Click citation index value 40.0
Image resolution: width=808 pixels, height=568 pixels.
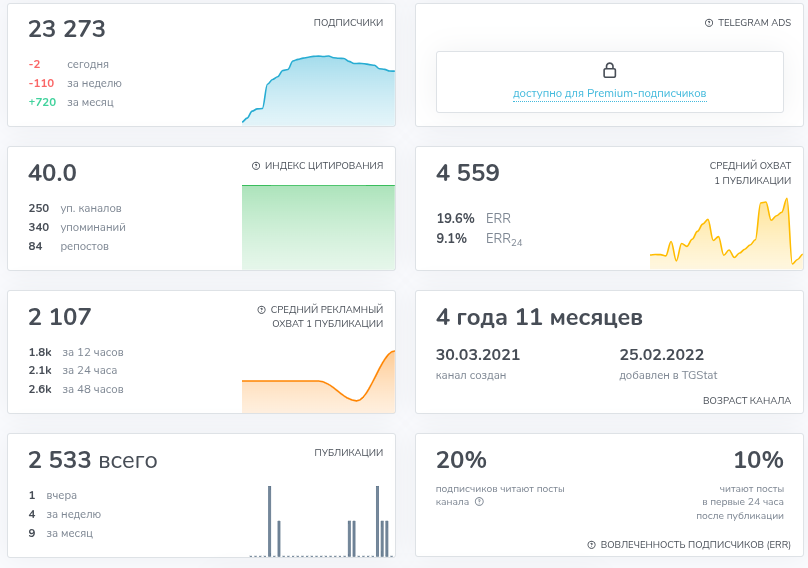pyautogui.click(x=53, y=173)
